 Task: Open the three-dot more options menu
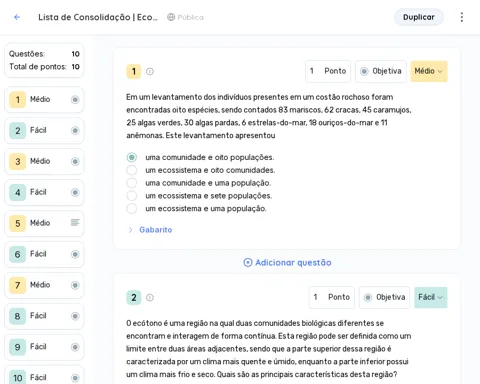(462, 17)
